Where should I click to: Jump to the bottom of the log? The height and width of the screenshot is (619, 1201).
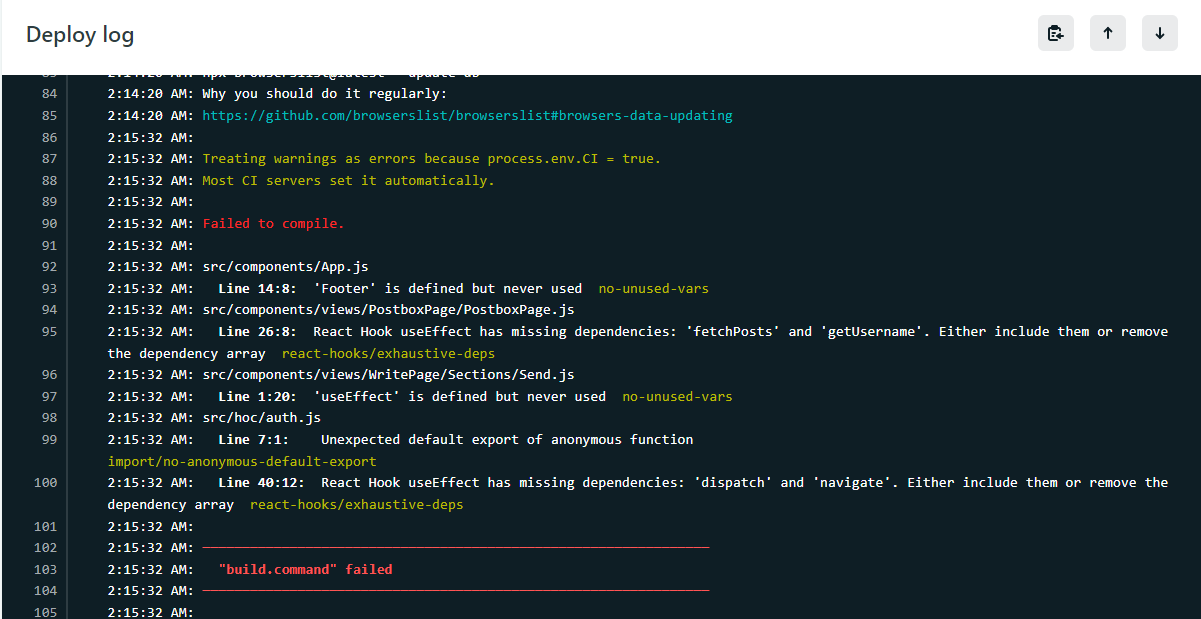pyautogui.click(x=1159, y=33)
